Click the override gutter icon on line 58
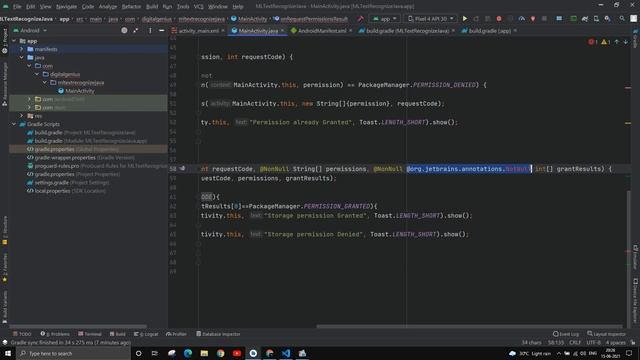The height and width of the screenshot is (360, 640). pyautogui.click(x=182, y=168)
